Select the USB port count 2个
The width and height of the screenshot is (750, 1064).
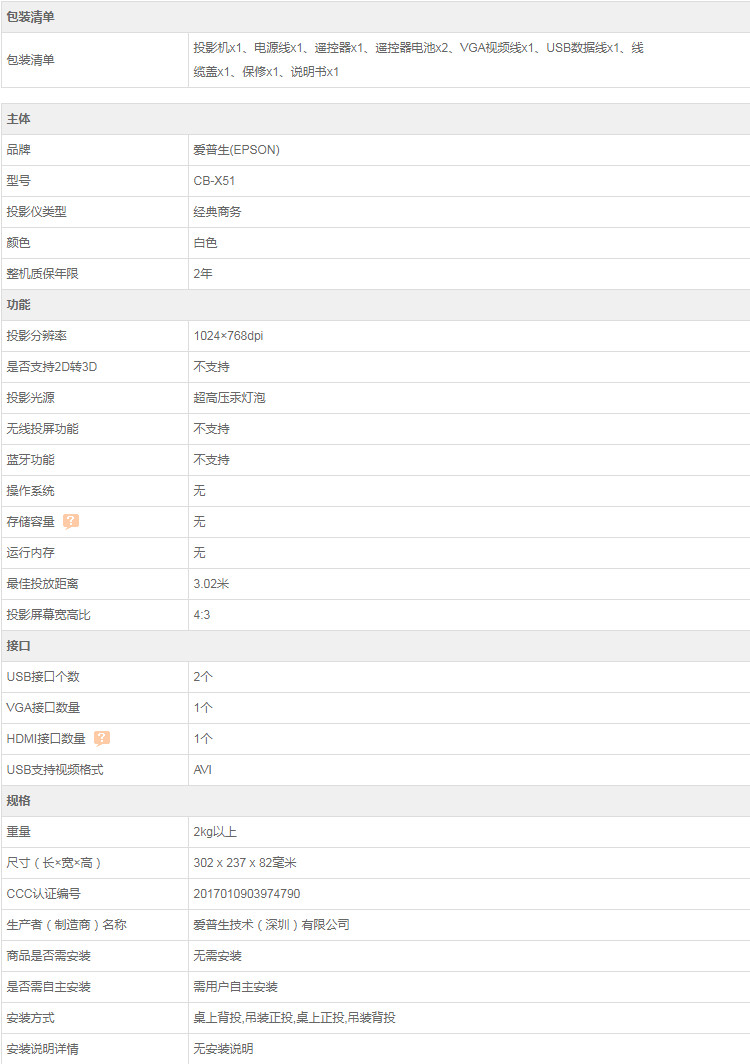click(203, 677)
